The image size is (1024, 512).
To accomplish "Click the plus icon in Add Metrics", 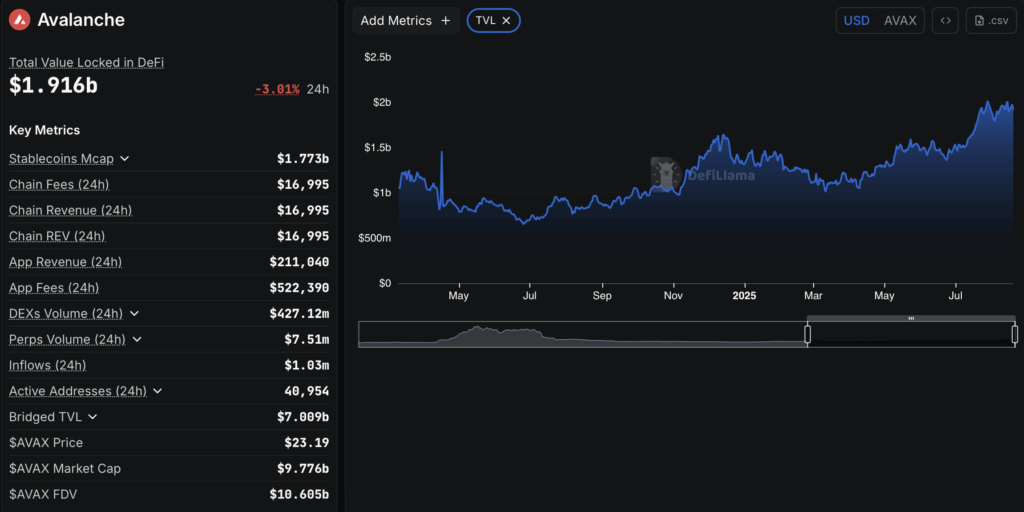I will tap(446, 20).
